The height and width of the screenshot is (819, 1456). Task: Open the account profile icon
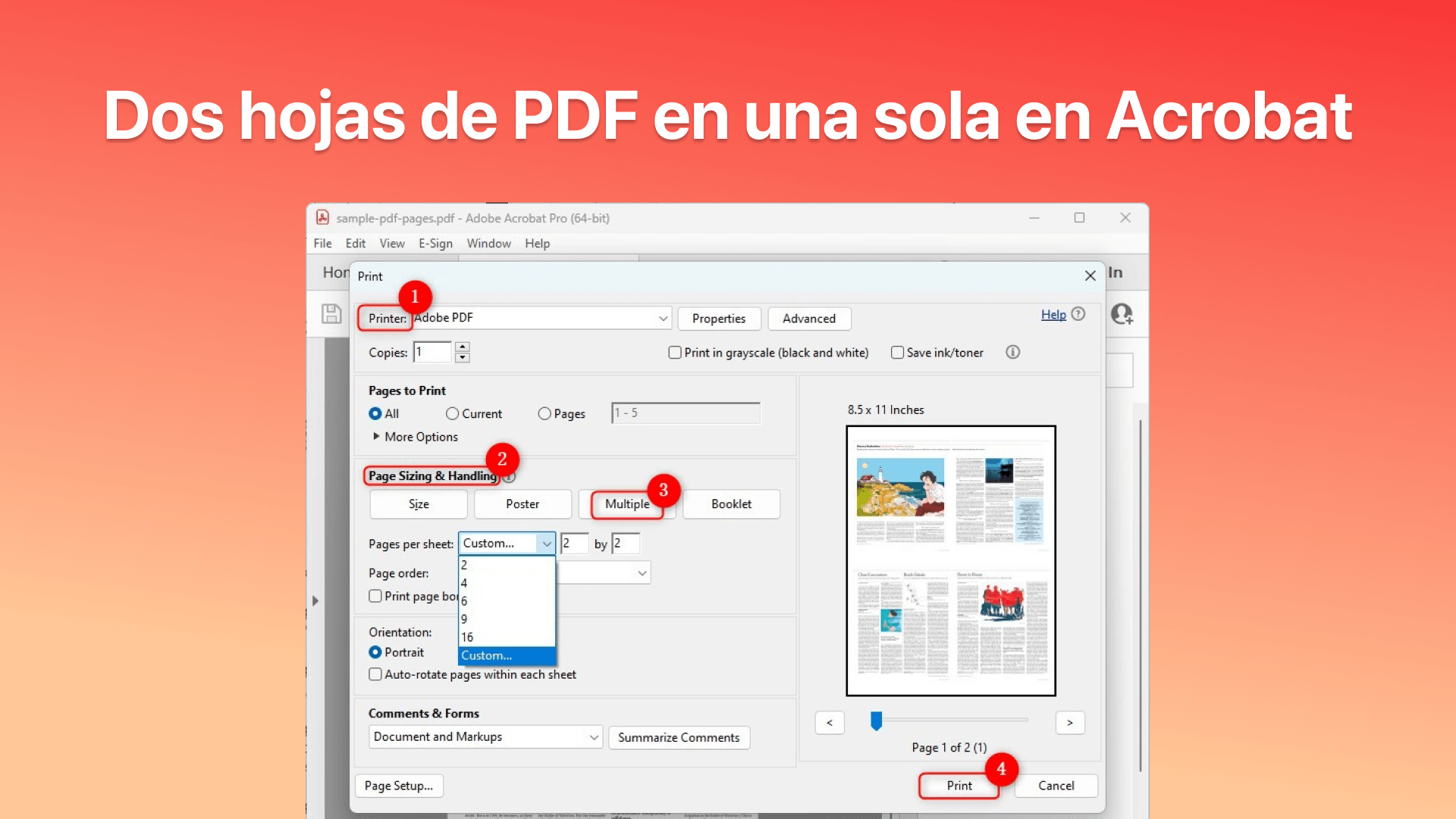(1122, 313)
